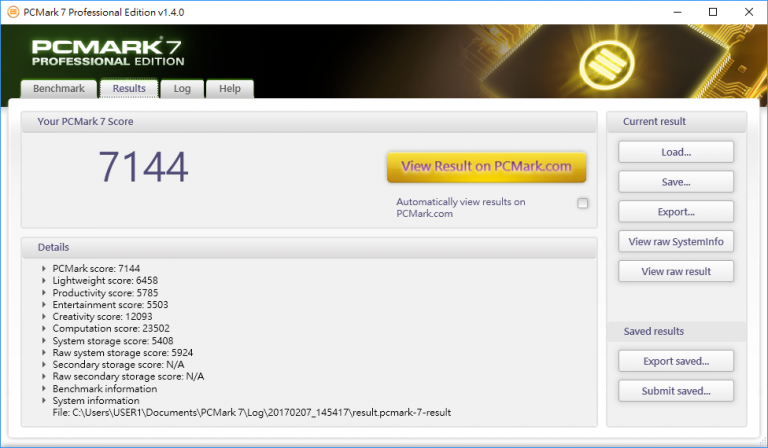Expand the Raw system storage score row
Viewport: 768px width, 448px height.
[44, 353]
